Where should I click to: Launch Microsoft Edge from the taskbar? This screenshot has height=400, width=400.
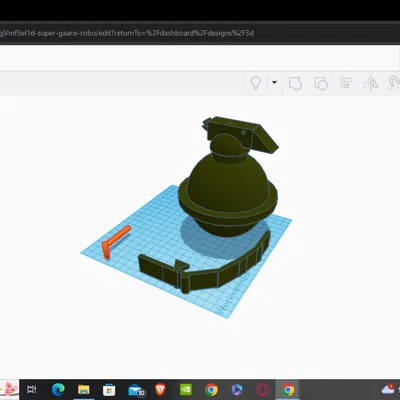(x=58, y=389)
